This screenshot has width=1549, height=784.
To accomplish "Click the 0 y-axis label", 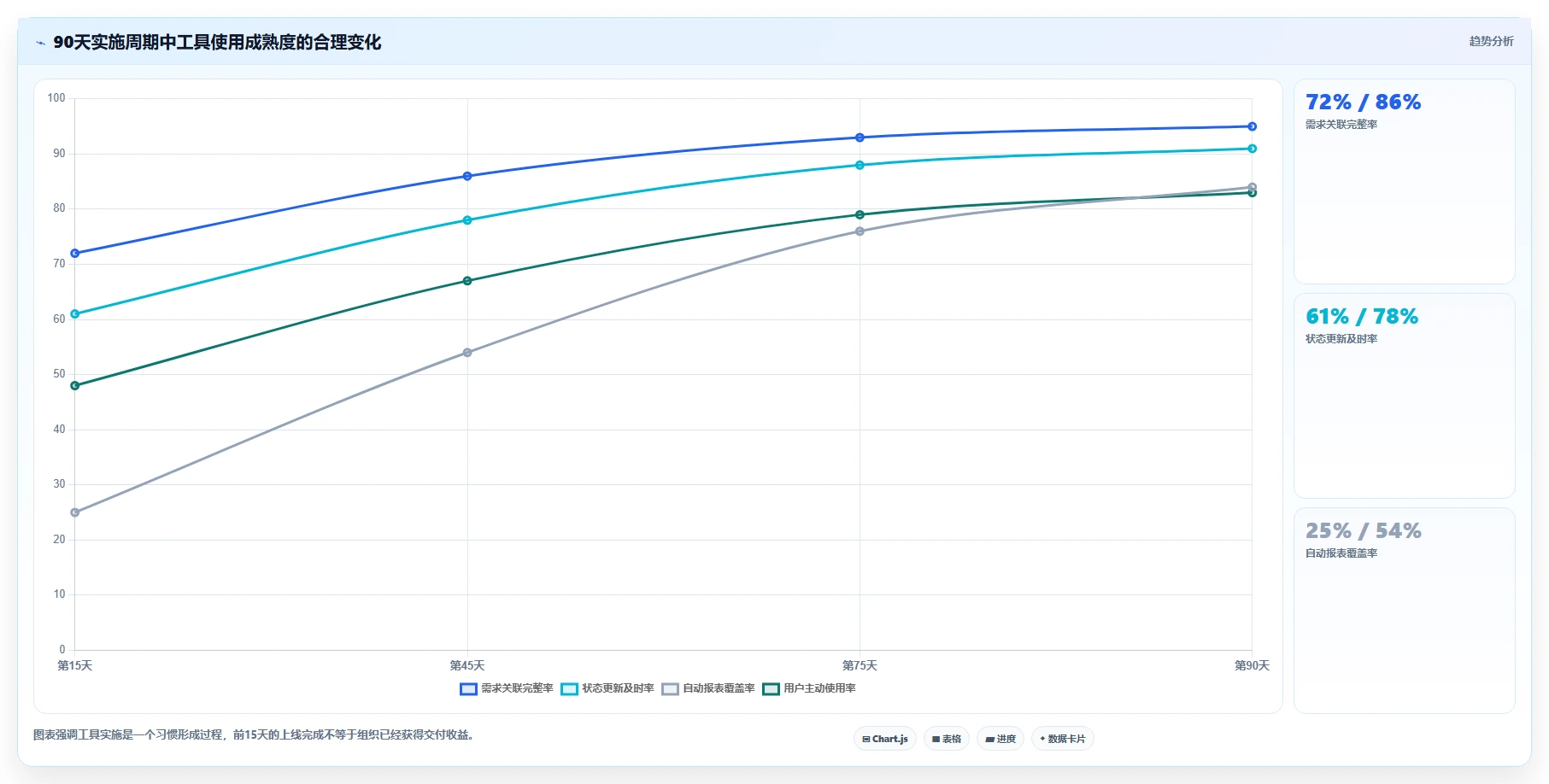I will tap(62, 650).
